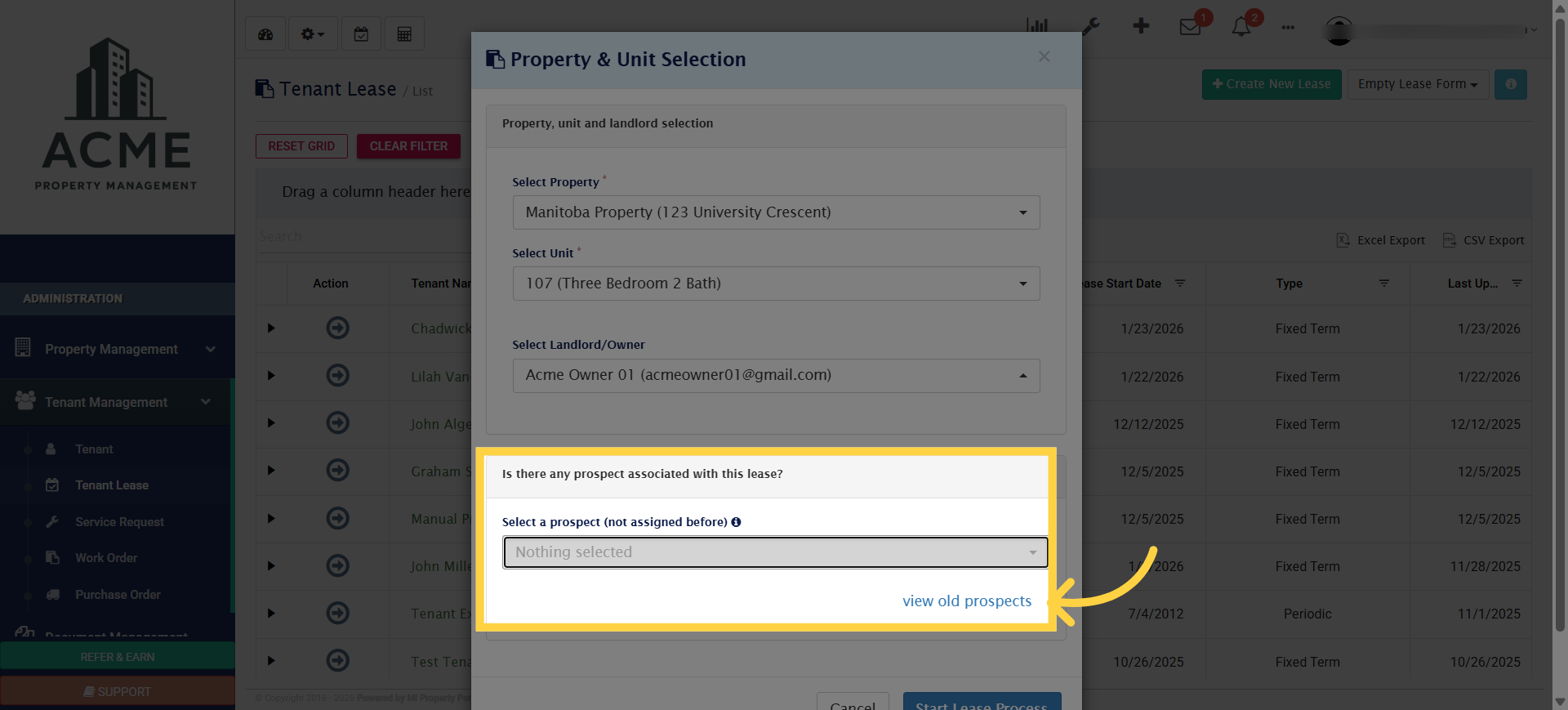Open the 'Nothing selected' prospect dropdown

click(775, 552)
